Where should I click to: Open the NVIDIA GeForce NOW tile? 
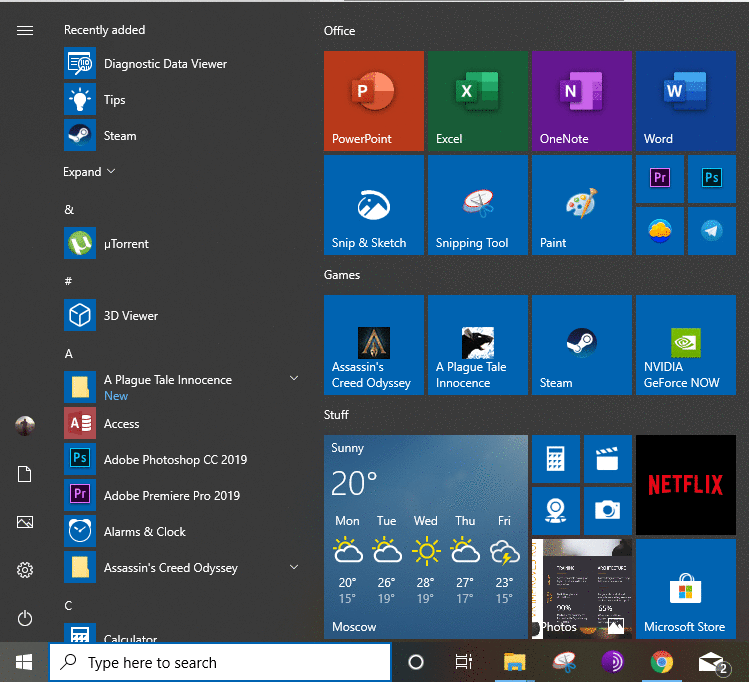pos(686,345)
